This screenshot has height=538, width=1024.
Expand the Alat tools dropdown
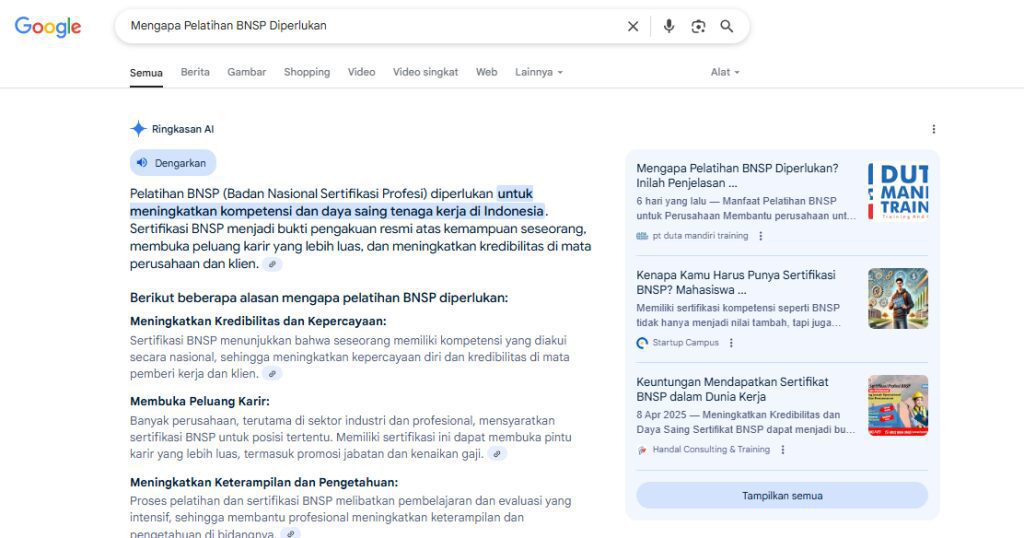click(725, 72)
